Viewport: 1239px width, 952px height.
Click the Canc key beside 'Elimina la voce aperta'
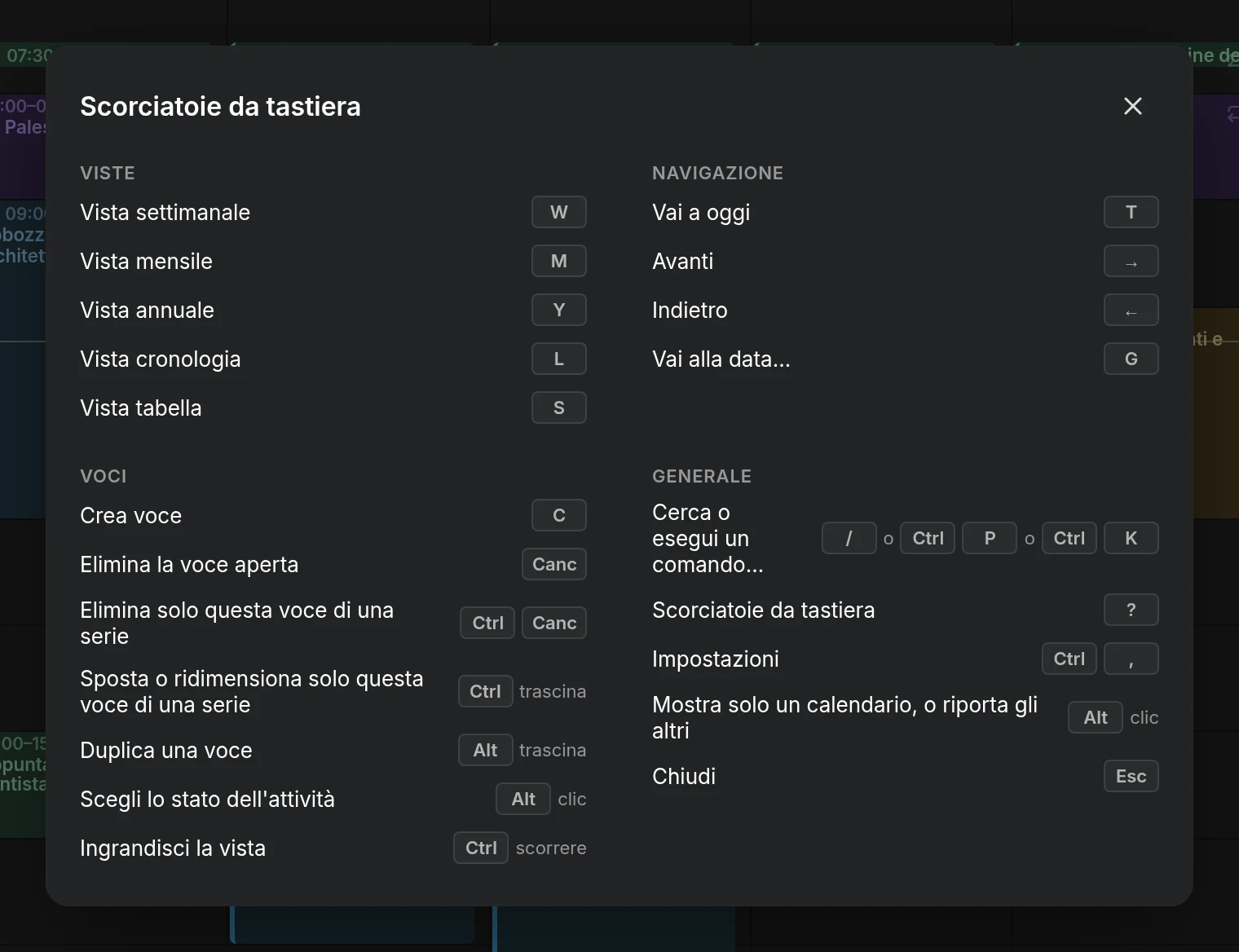point(554,564)
